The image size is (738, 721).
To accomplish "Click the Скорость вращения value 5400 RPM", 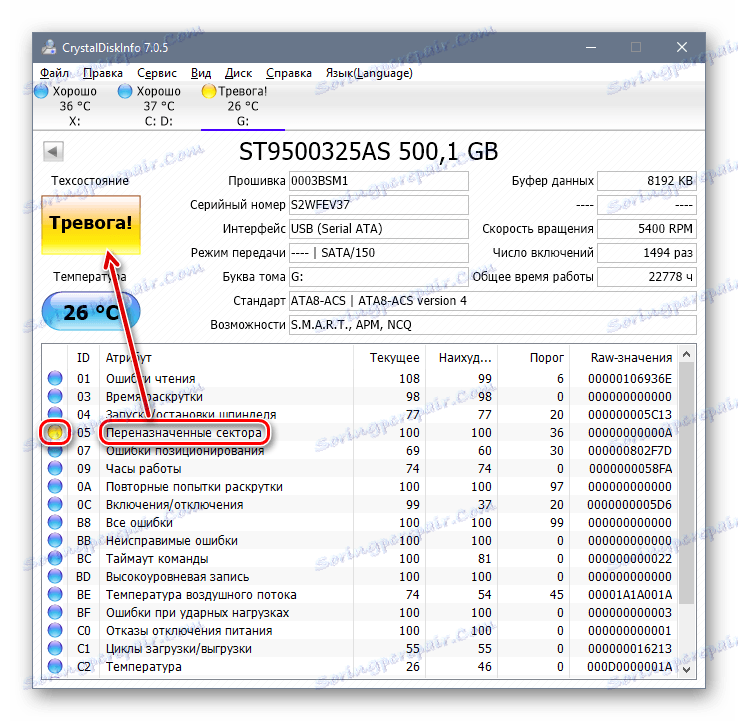I will click(647, 229).
